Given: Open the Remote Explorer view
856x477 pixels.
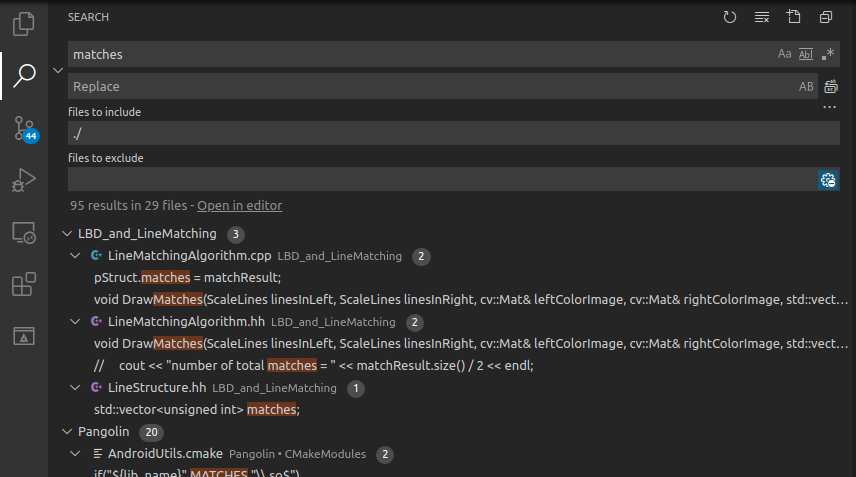Looking at the screenshot, I should click(x=23, y=232).
